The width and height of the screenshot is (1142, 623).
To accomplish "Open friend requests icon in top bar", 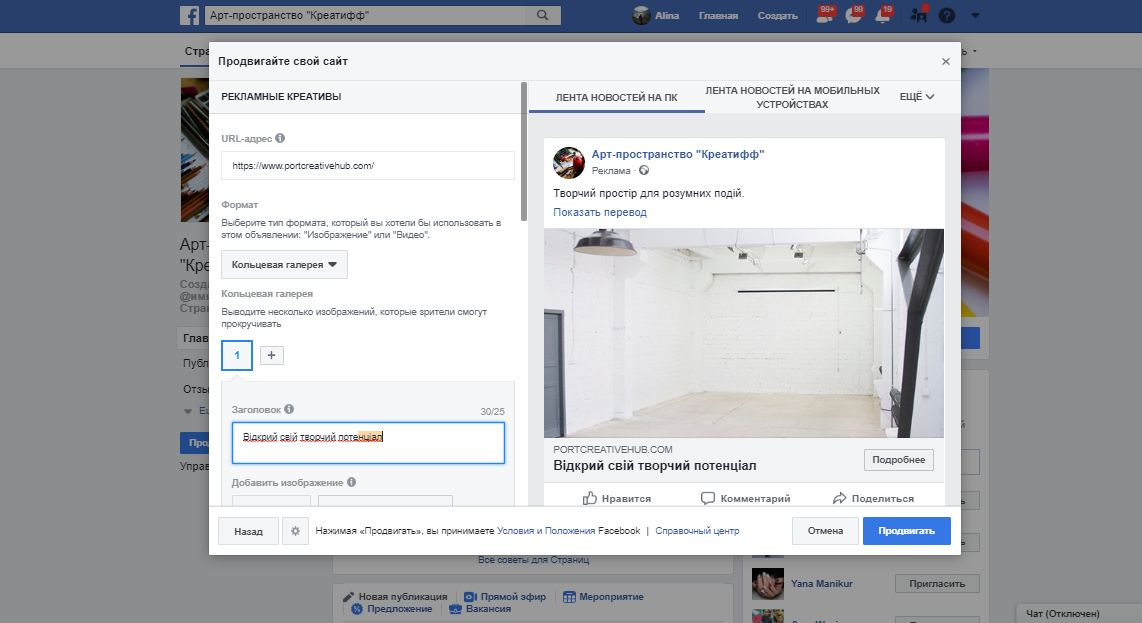I will click(x=824, y=15).
